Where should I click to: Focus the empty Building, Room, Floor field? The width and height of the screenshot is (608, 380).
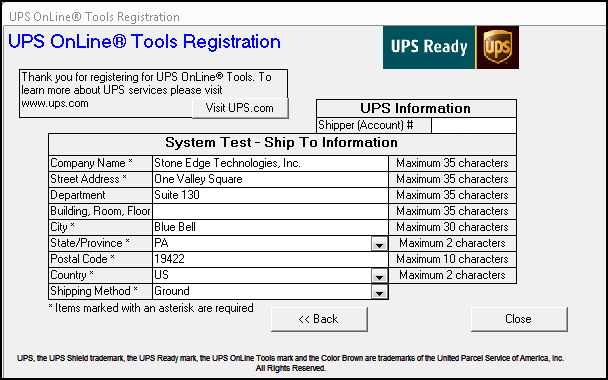pos(270,211)
